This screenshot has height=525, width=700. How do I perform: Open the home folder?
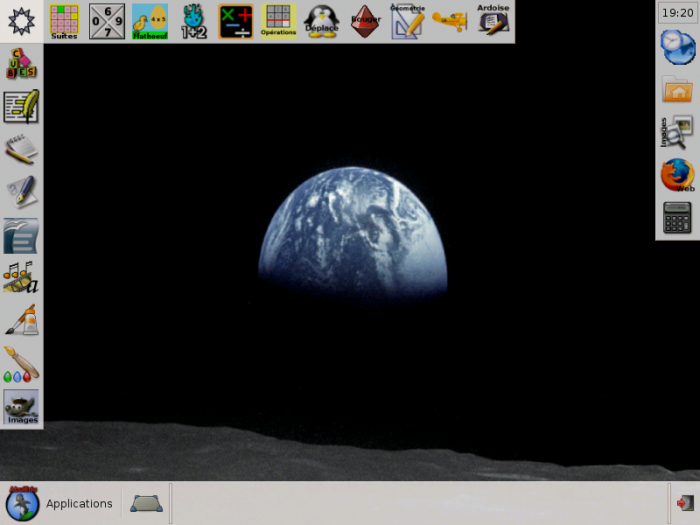pyautogui.click(x=677, y=90)
